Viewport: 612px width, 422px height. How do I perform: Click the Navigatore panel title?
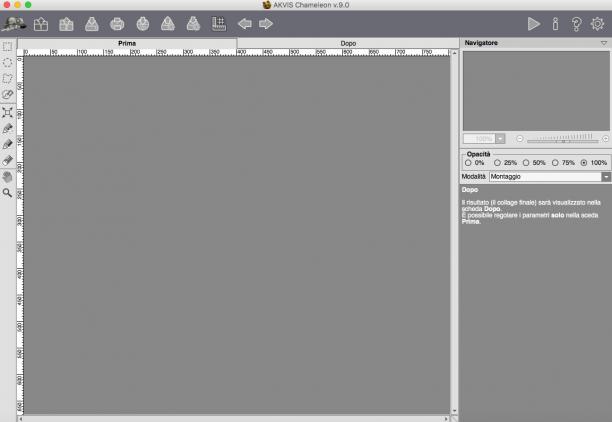pos(481,43)
